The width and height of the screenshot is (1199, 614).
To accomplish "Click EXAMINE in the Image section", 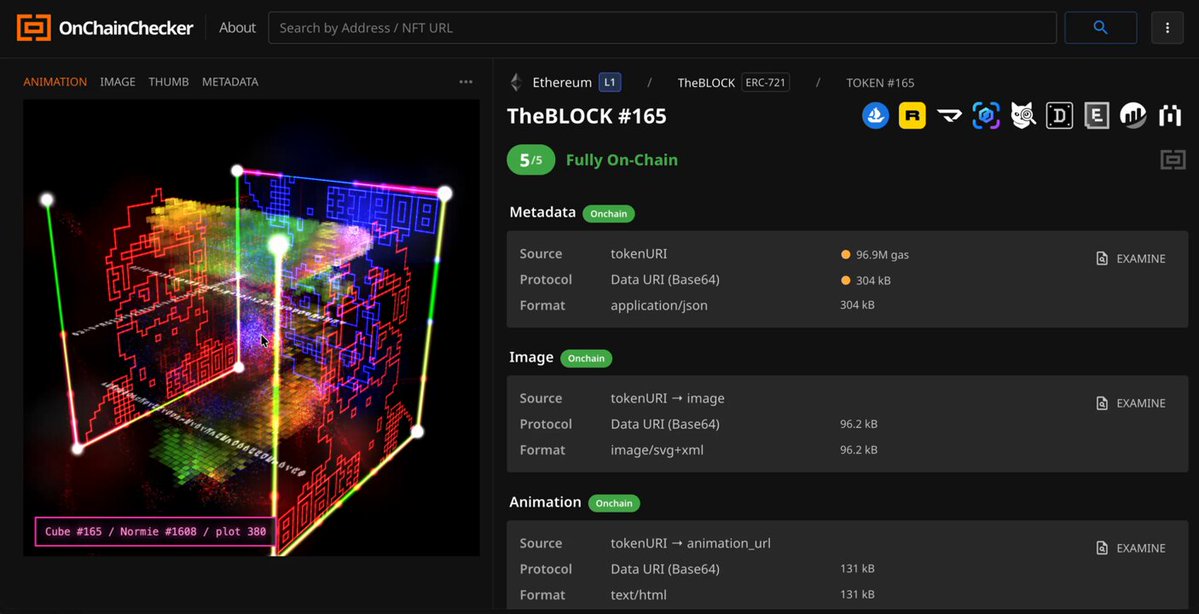I will click(1131, 403).
